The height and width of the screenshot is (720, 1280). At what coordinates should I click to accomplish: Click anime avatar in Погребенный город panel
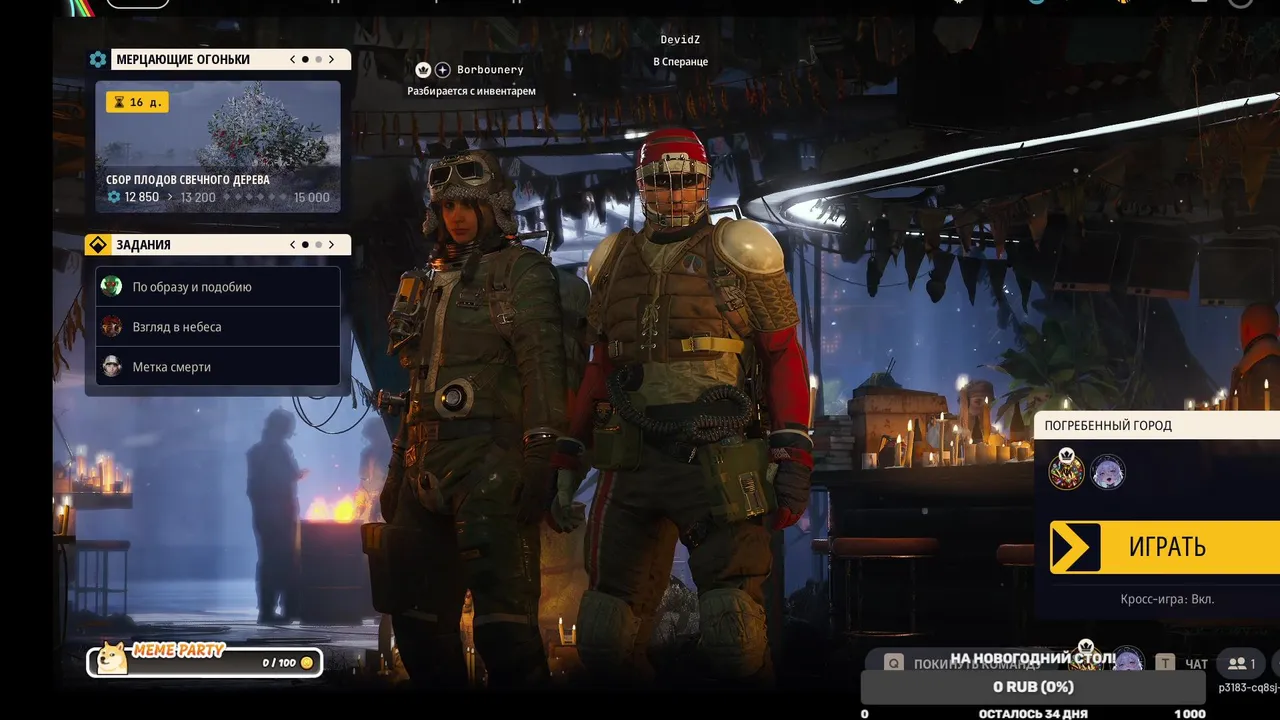(1108, 472)
